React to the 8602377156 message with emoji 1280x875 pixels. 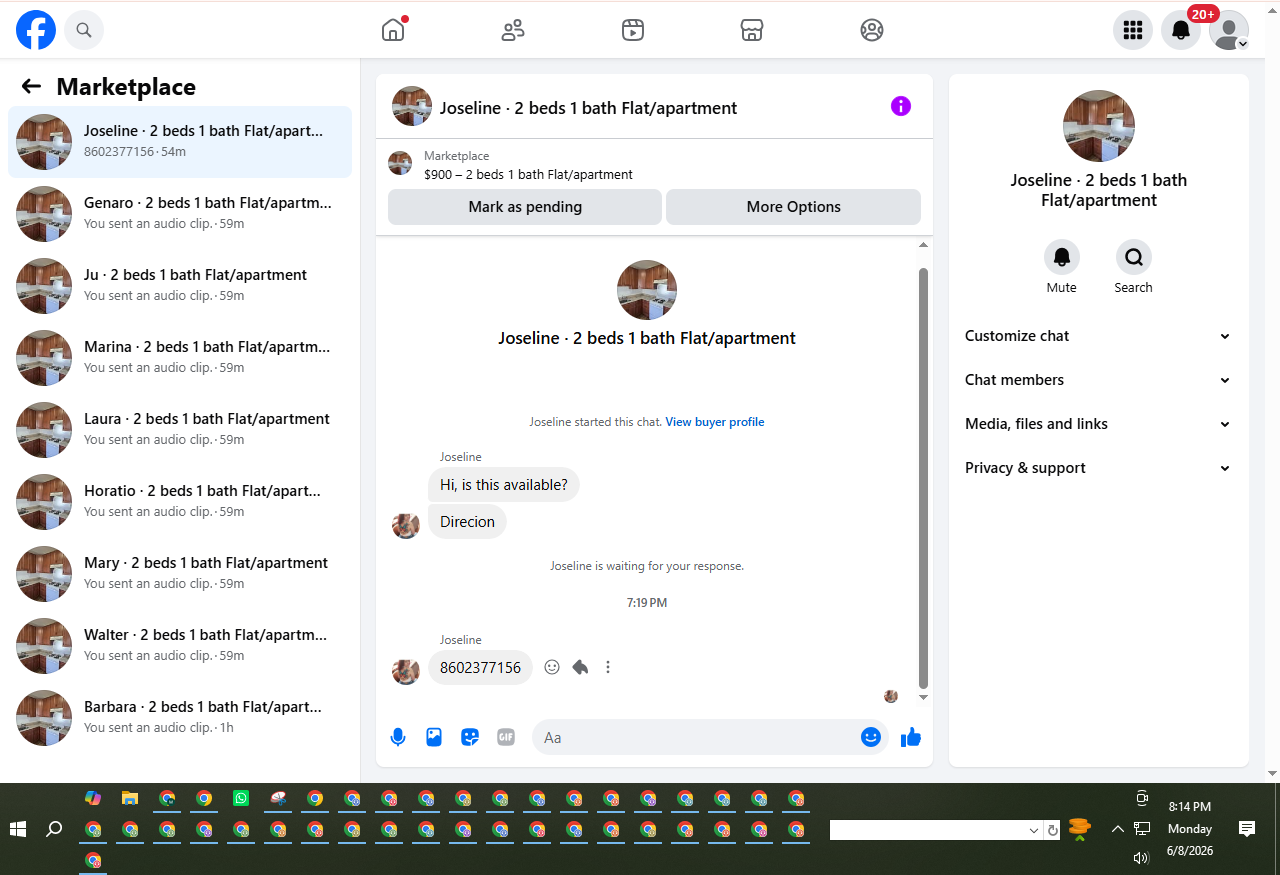(x=552, y=667)
